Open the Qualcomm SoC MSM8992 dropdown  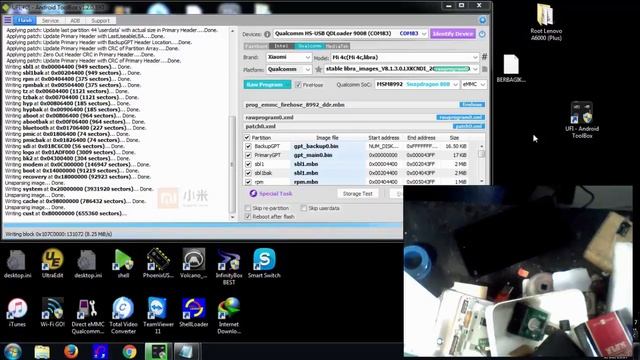coord(417,84)
